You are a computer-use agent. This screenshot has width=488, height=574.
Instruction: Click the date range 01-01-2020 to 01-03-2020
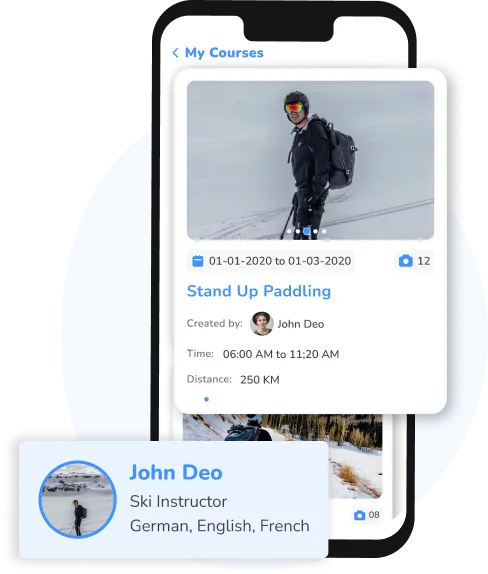tap(280, 261)
